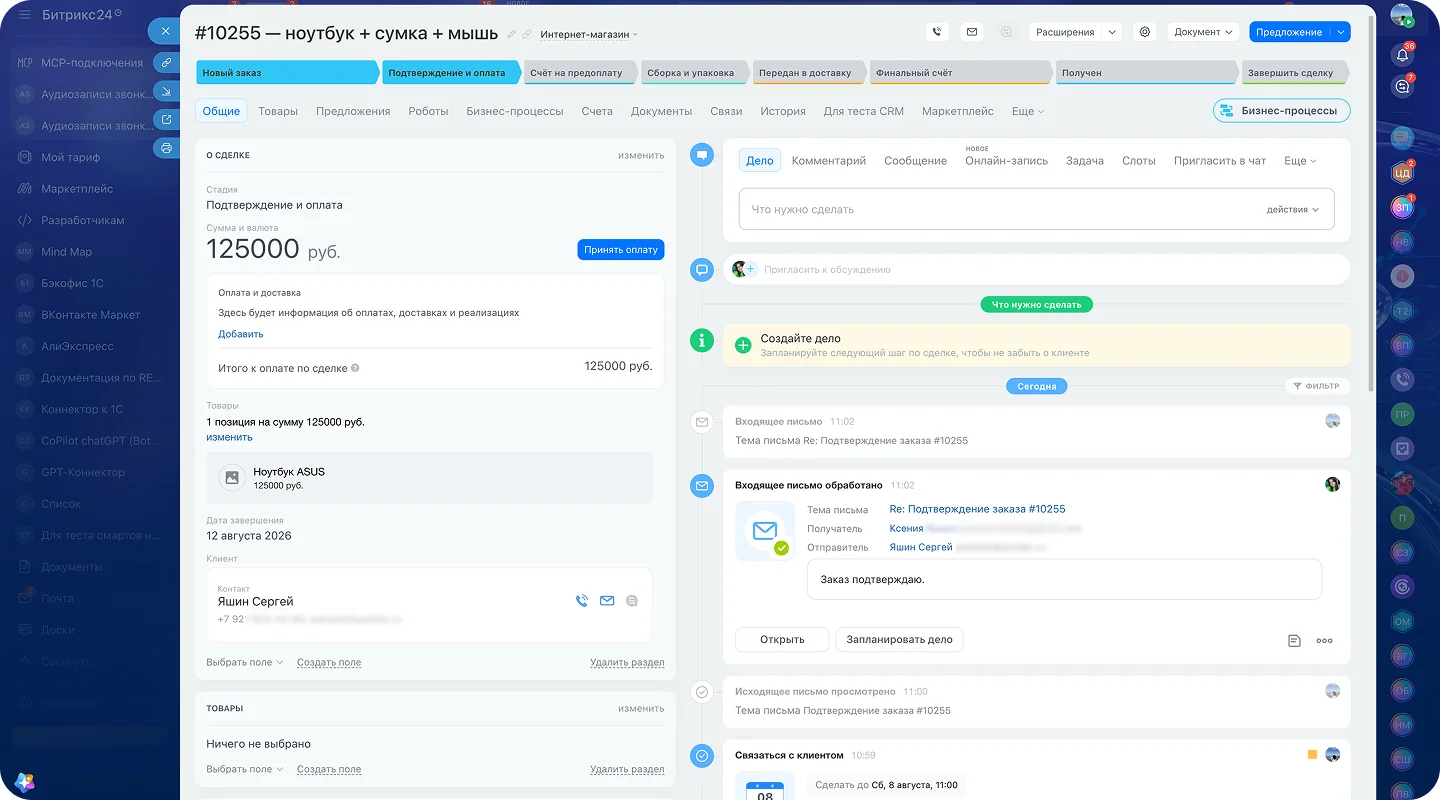Open deal settings with the gear icon

coord(1145,32)
